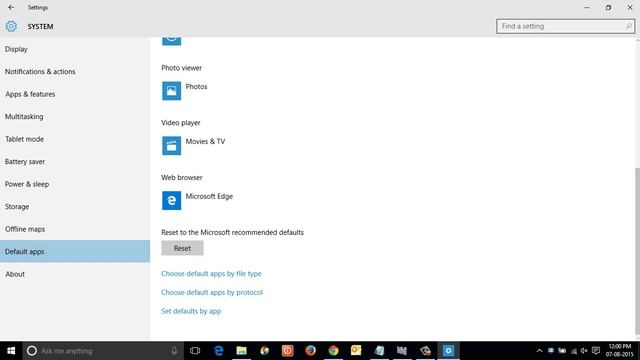Click the Find a setting search box
Image resolution: width=640 pixels, height=360 pixels.
(x=565, y=26)
